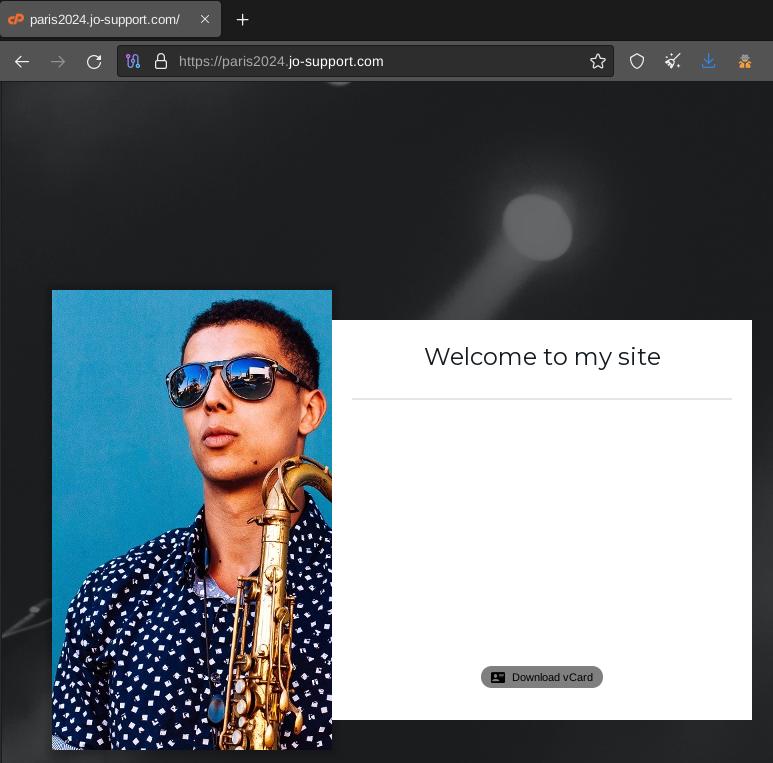The height and width of the screenshot is (763, 773).
Task: Bookmark this page with the star icon
Action: (x=598, y=61)
